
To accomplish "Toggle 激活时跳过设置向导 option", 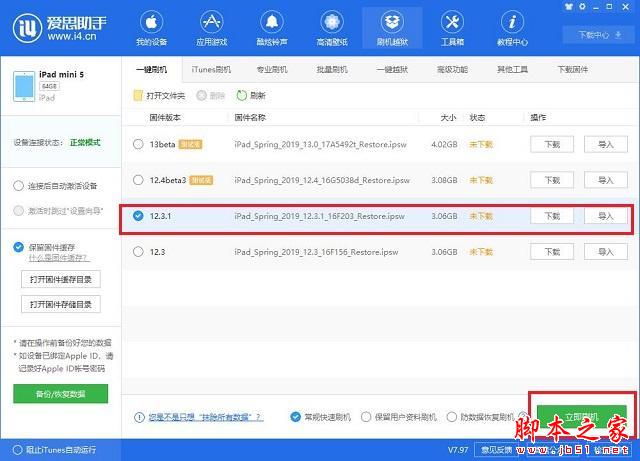I will 18,211.
